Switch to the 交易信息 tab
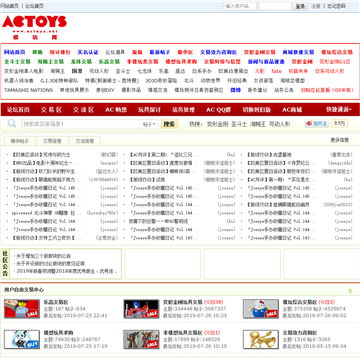 point(52,141)
